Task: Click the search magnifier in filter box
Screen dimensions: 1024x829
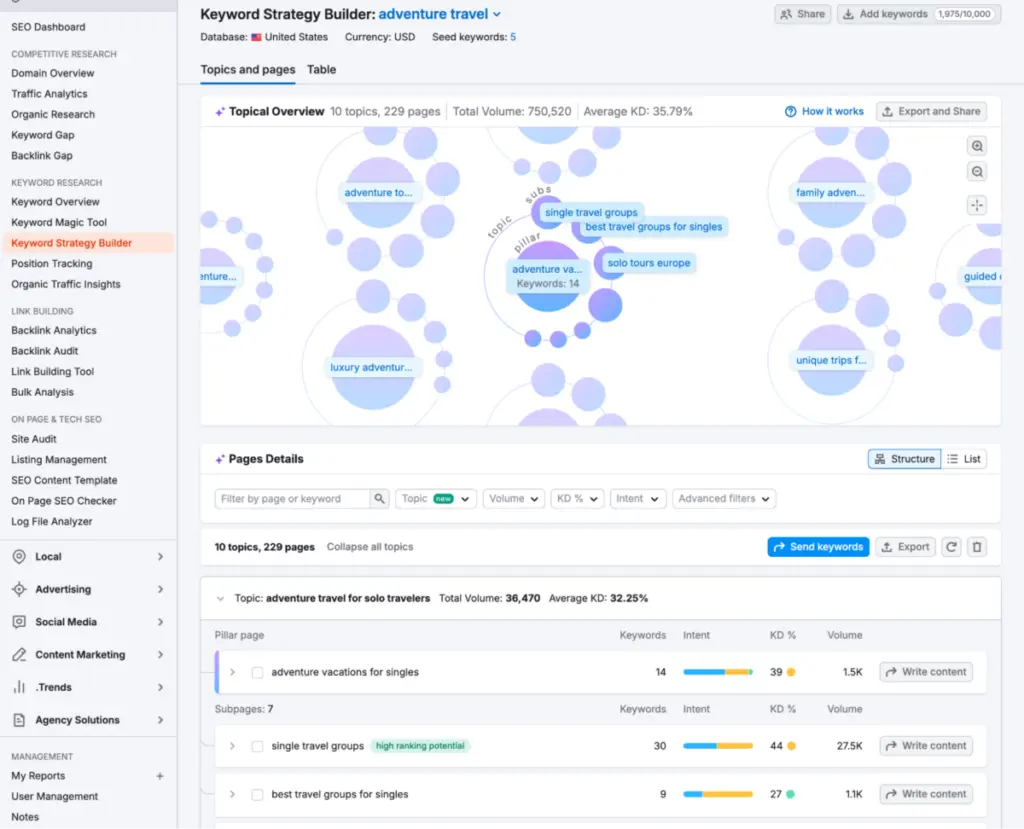Action: point(379,499)
